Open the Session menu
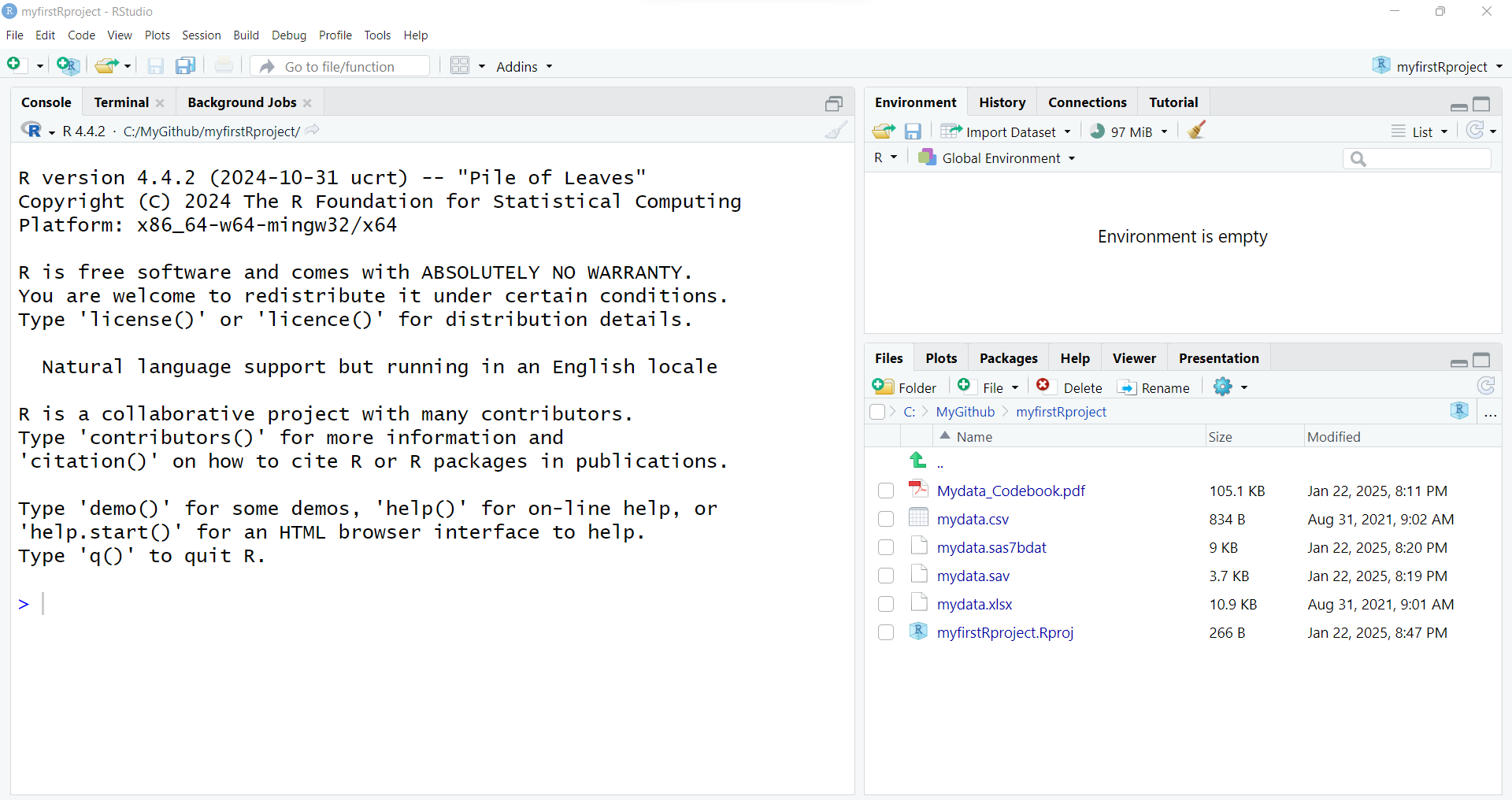 point(201,35)
